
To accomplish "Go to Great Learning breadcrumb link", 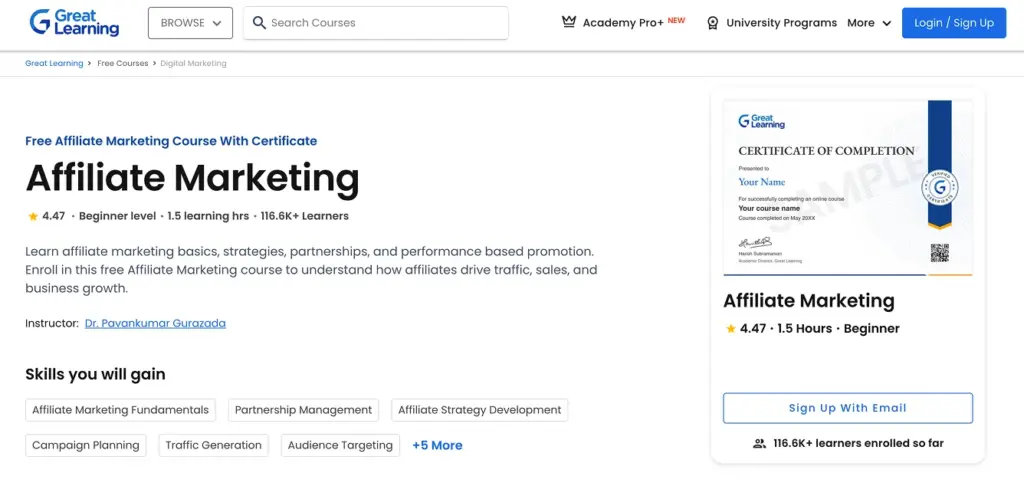I will [54, 63].
